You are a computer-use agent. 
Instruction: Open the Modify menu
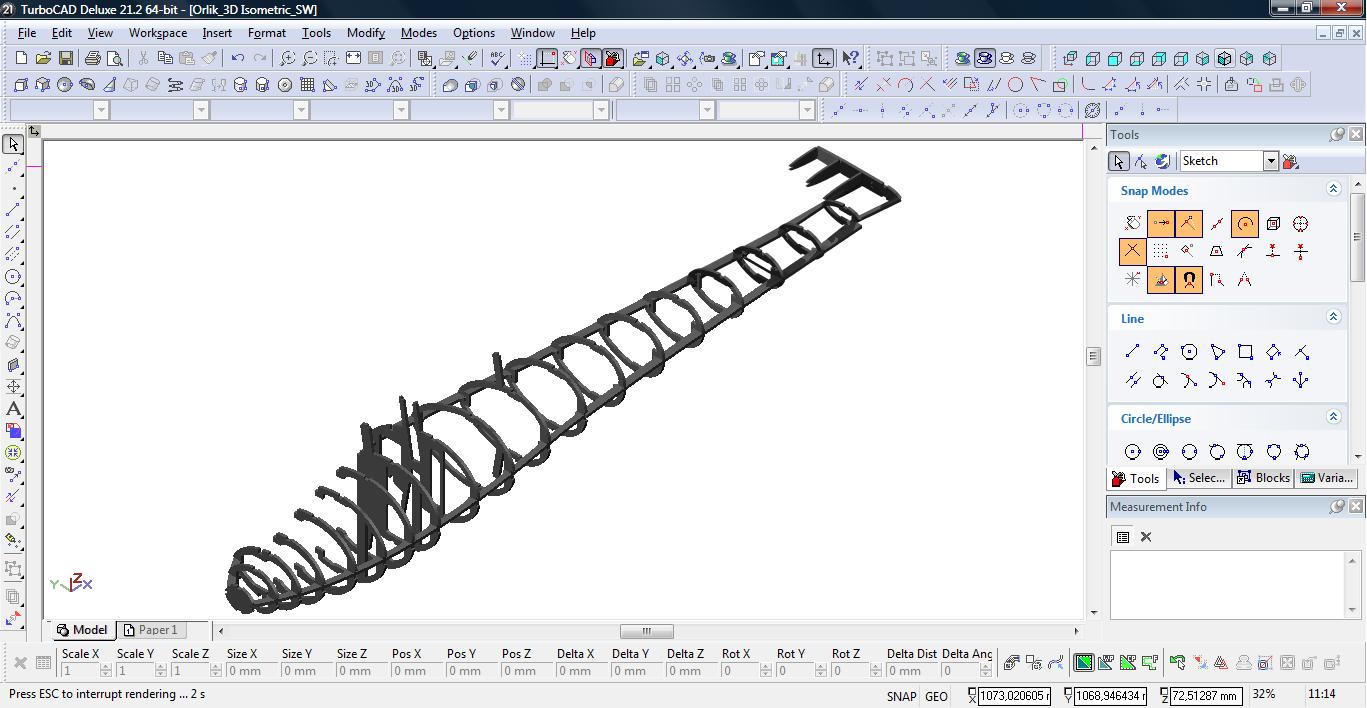coord(365,33)
